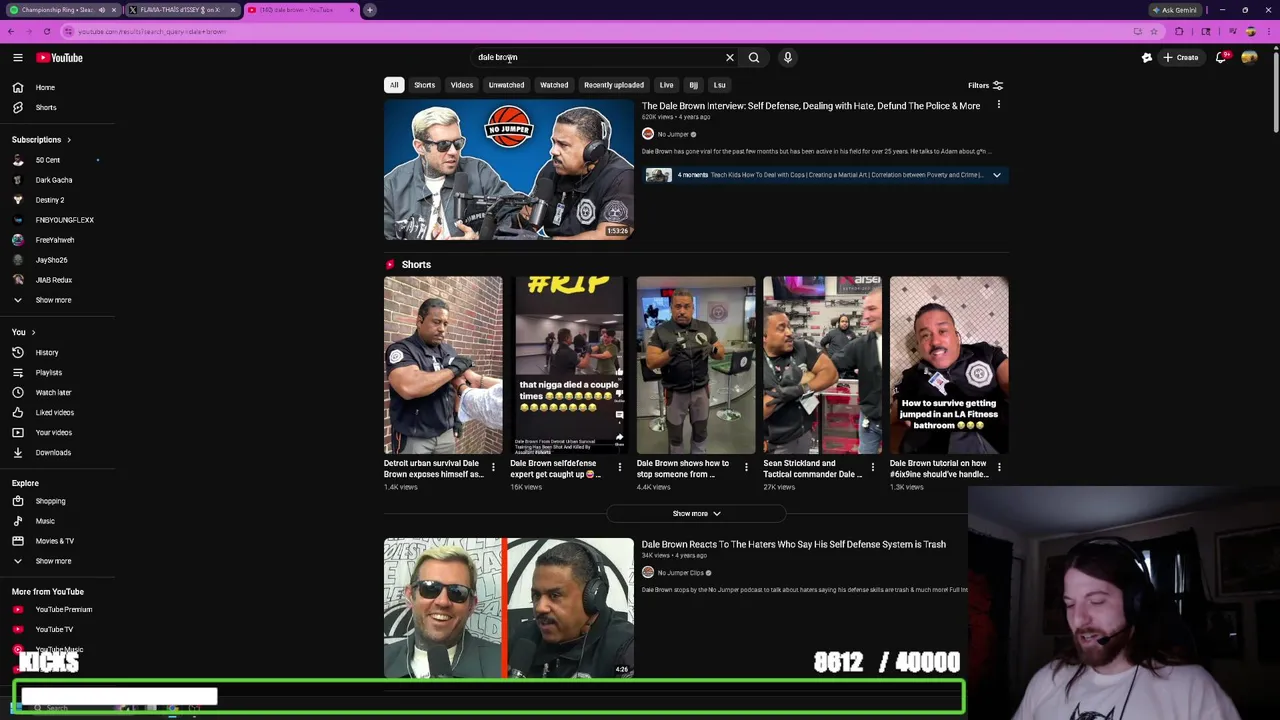Image resolution: width=1280 pixels, height=720 pixels.
Task: Open options menu for Dale Brown Interview
Action: click(998, 105)
